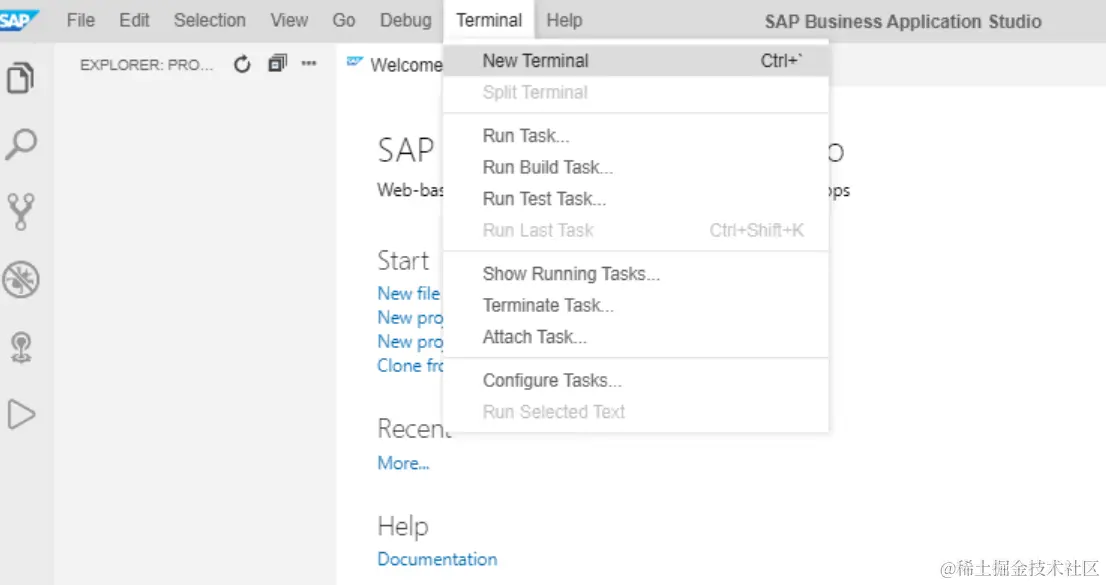
Task: Click the Clone from link under Start
Action: click(410, 366)
